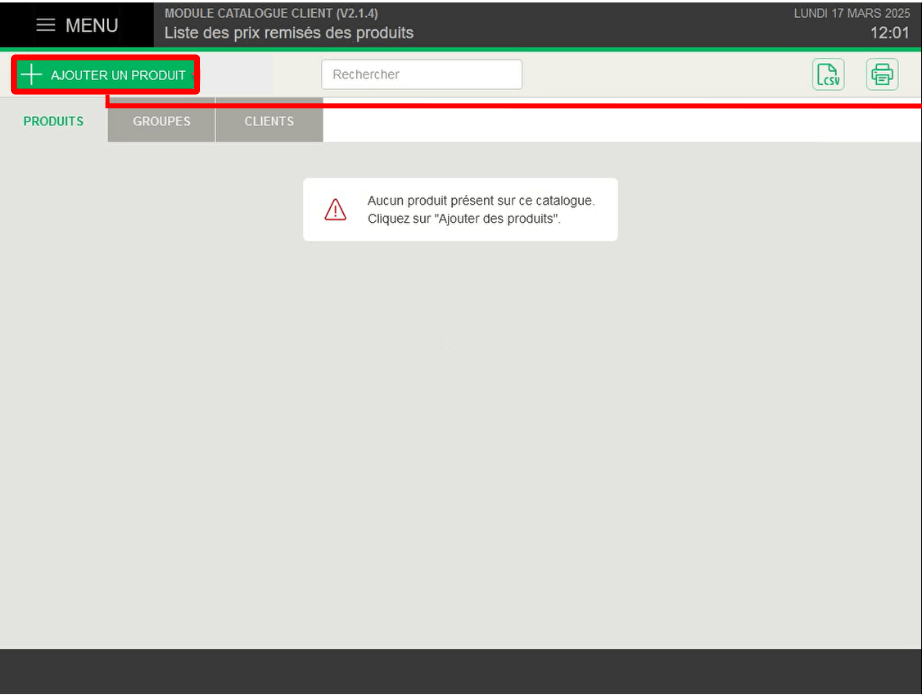Open the hamburger MENU icon
922x696 pixels.
point(46,25)
